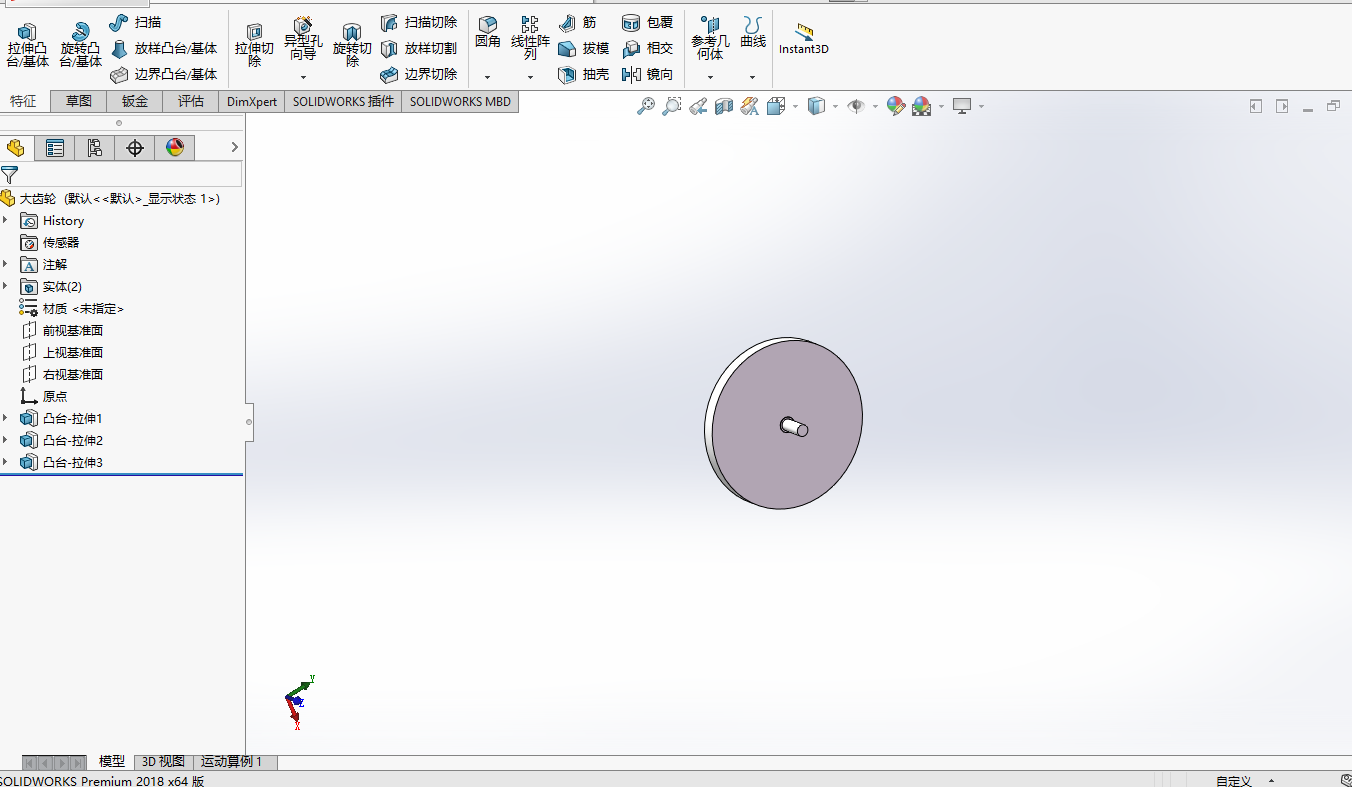Click the Edit Appearance color ball icon
The width and height of the screenshot is (1352, 787).
coord(895,106)
